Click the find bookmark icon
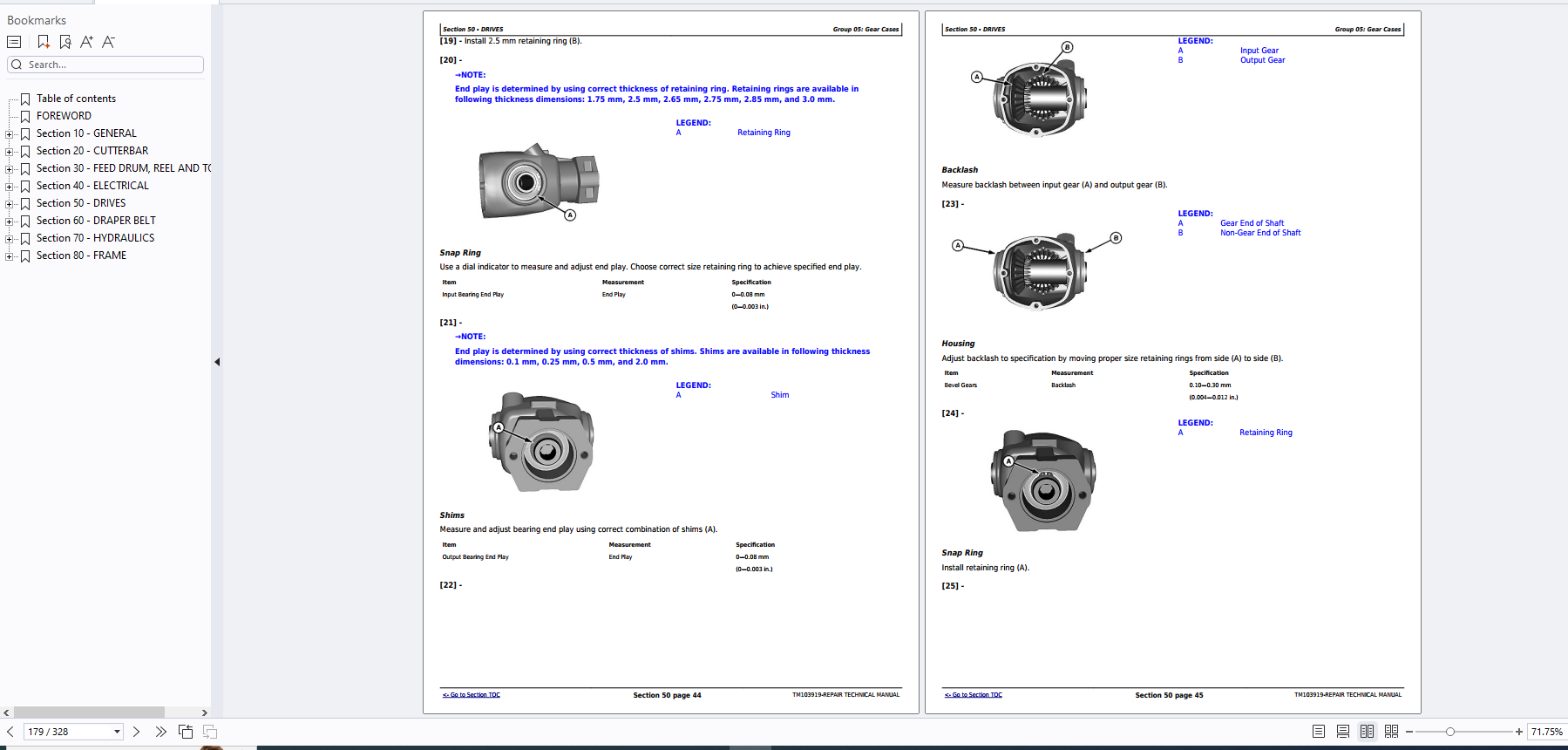This screenshot has height=750, width=1568. [65, 42]
